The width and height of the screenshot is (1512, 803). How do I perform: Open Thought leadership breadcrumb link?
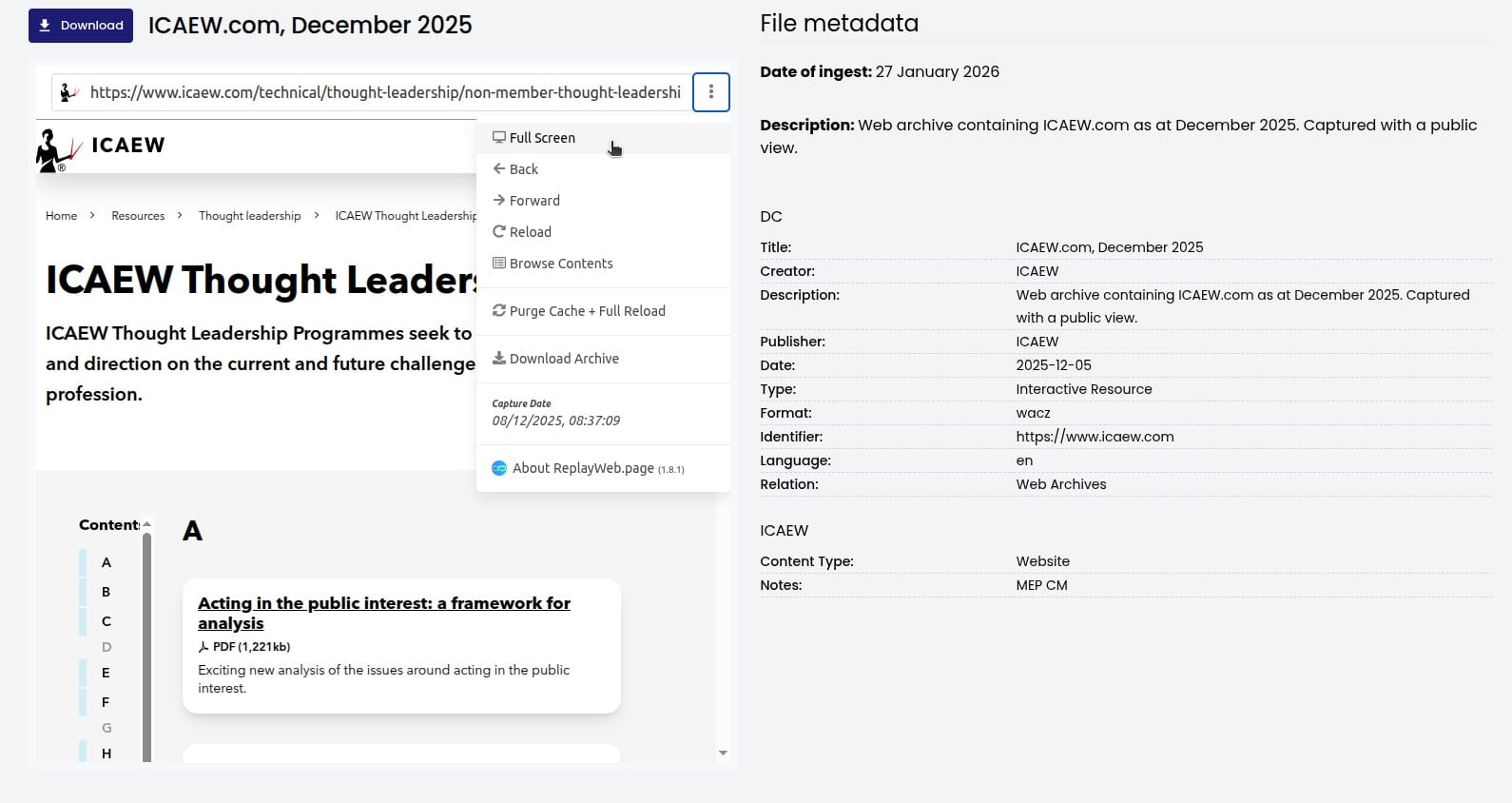249,216
